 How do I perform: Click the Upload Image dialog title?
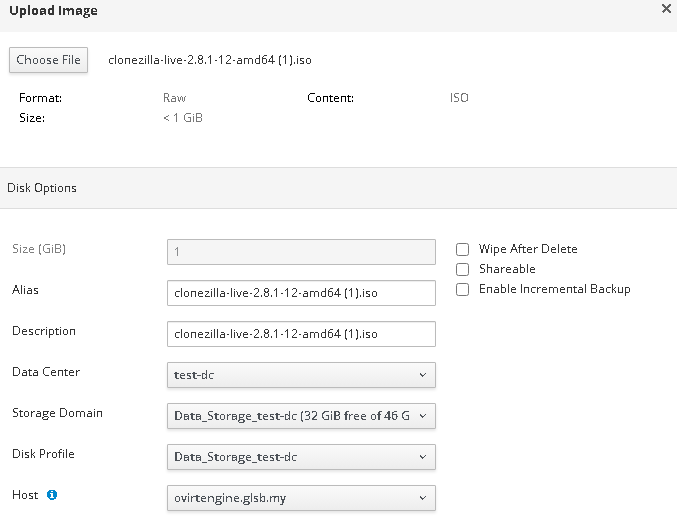coord(53,10)
